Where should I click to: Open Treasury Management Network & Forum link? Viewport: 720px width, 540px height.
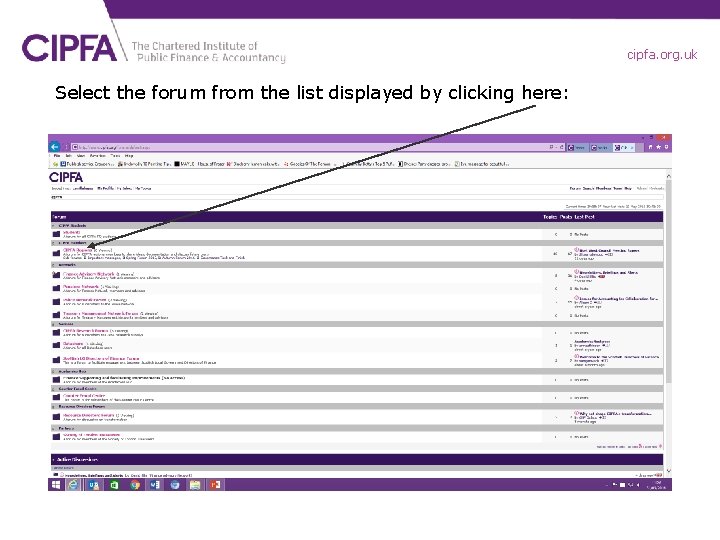(101, 313)
